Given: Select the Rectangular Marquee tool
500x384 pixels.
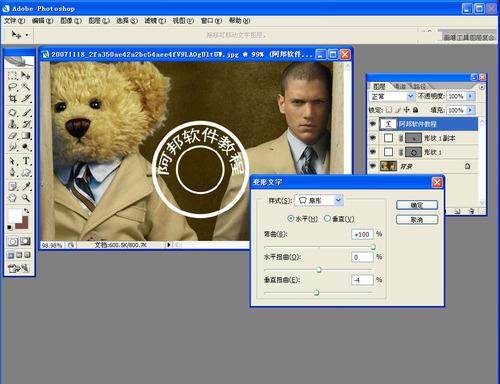Looking at the screenshot, I should point(13,76).
